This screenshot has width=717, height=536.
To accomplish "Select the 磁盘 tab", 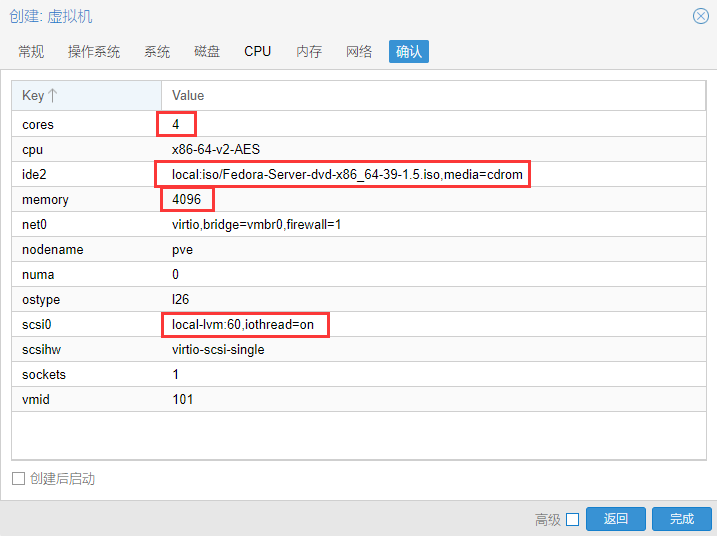I will tap(207, 51).
